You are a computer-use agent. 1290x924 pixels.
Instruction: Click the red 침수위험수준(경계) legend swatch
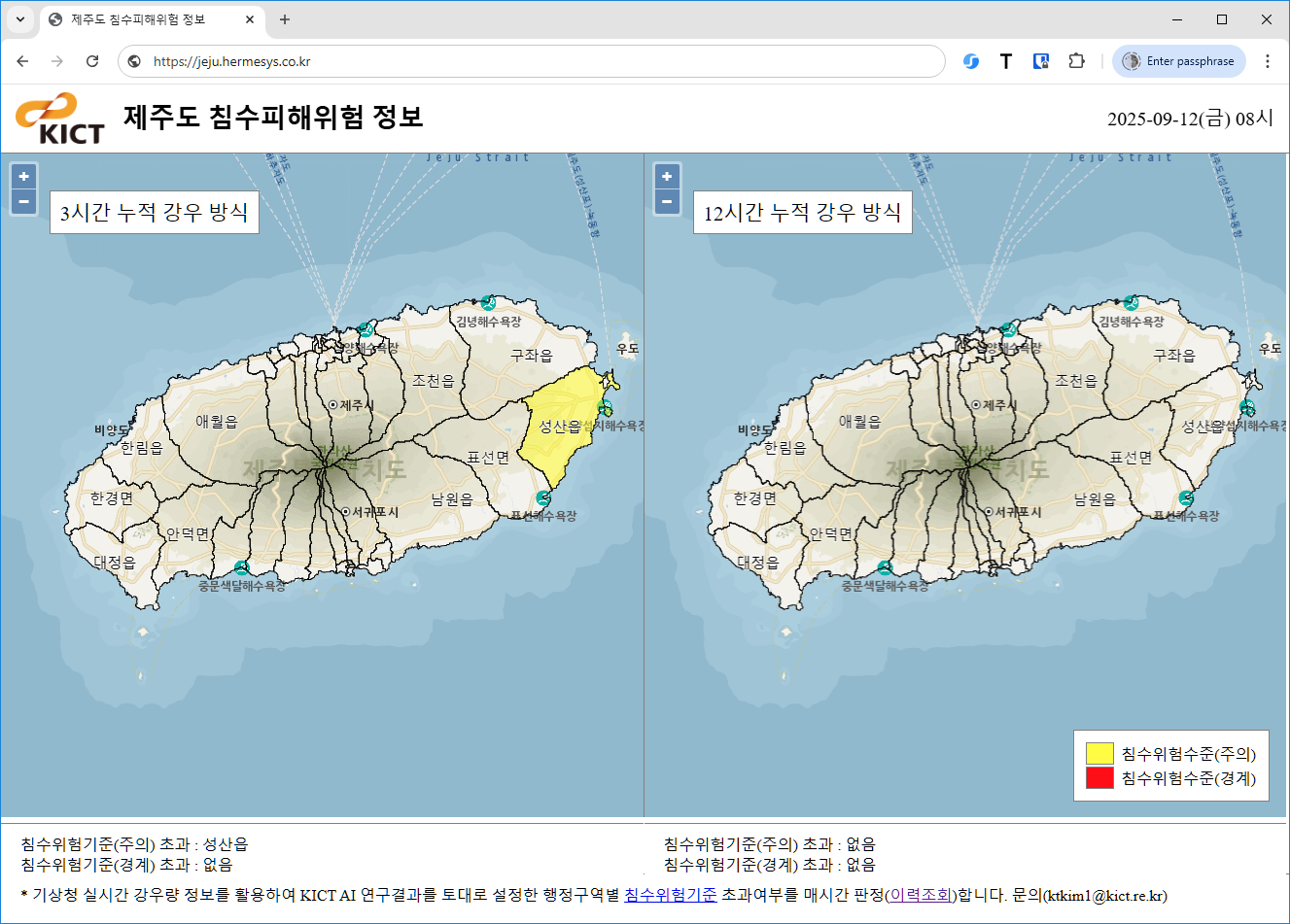[x=1099, y=778]
